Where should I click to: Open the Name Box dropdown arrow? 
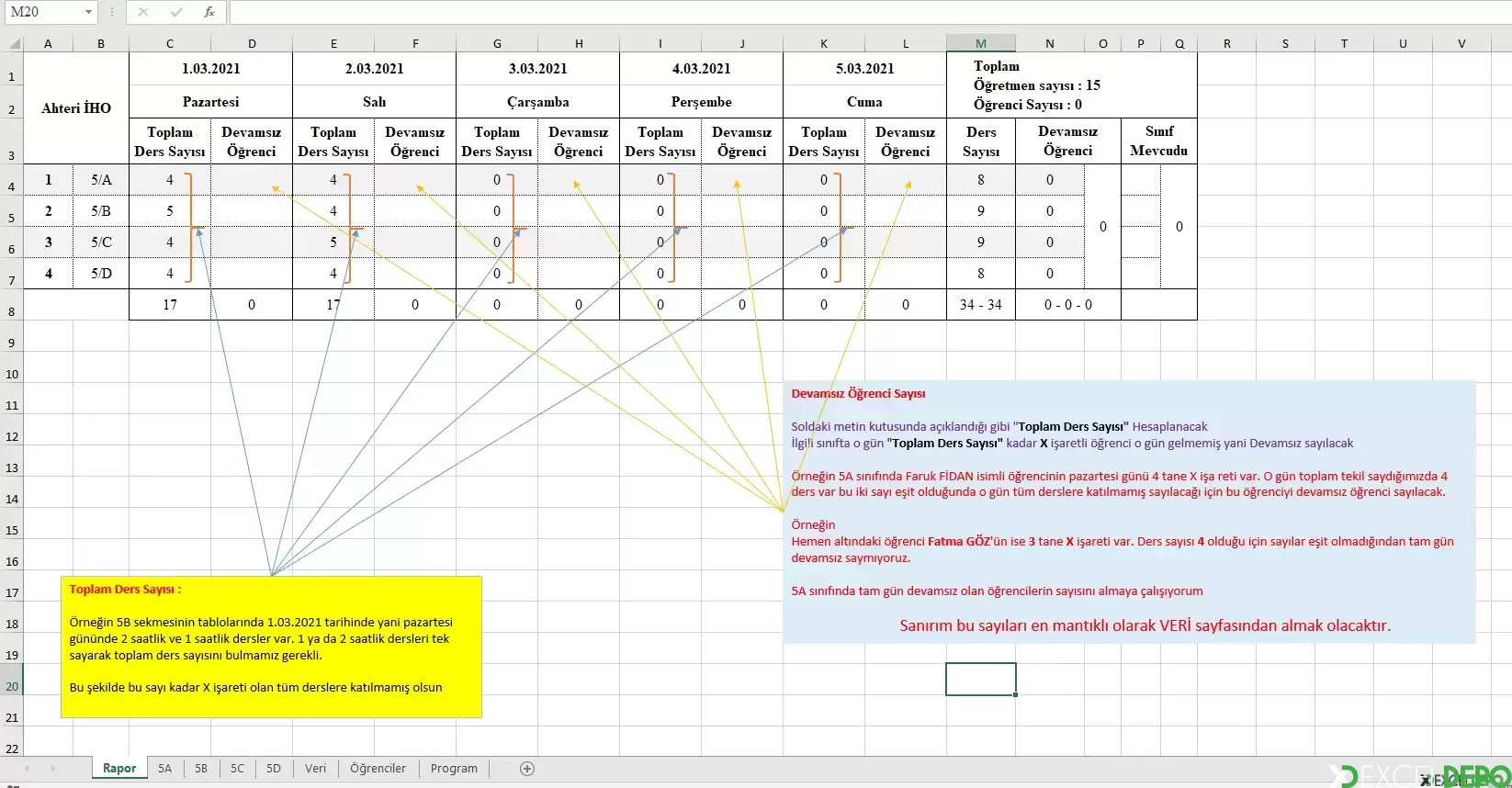click(88, 12)
